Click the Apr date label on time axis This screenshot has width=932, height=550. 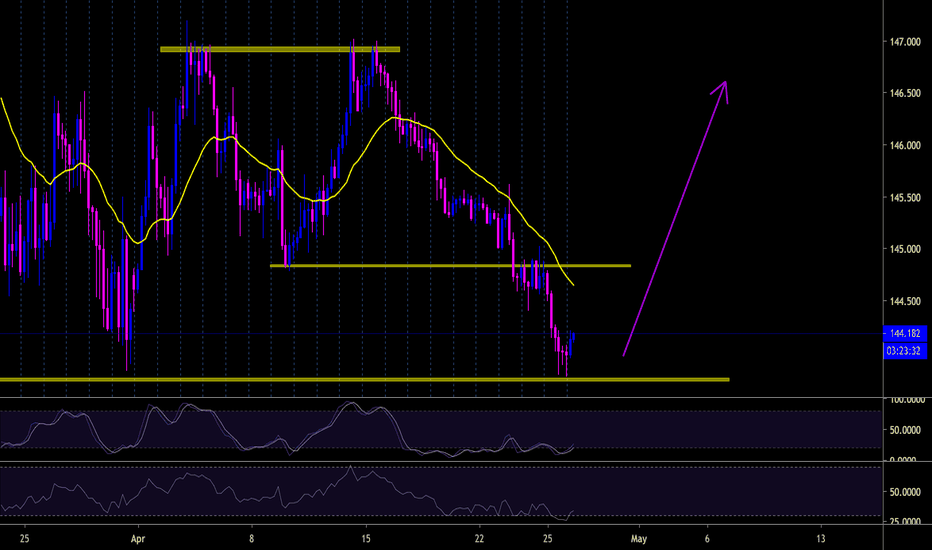[x=138, y=539]
